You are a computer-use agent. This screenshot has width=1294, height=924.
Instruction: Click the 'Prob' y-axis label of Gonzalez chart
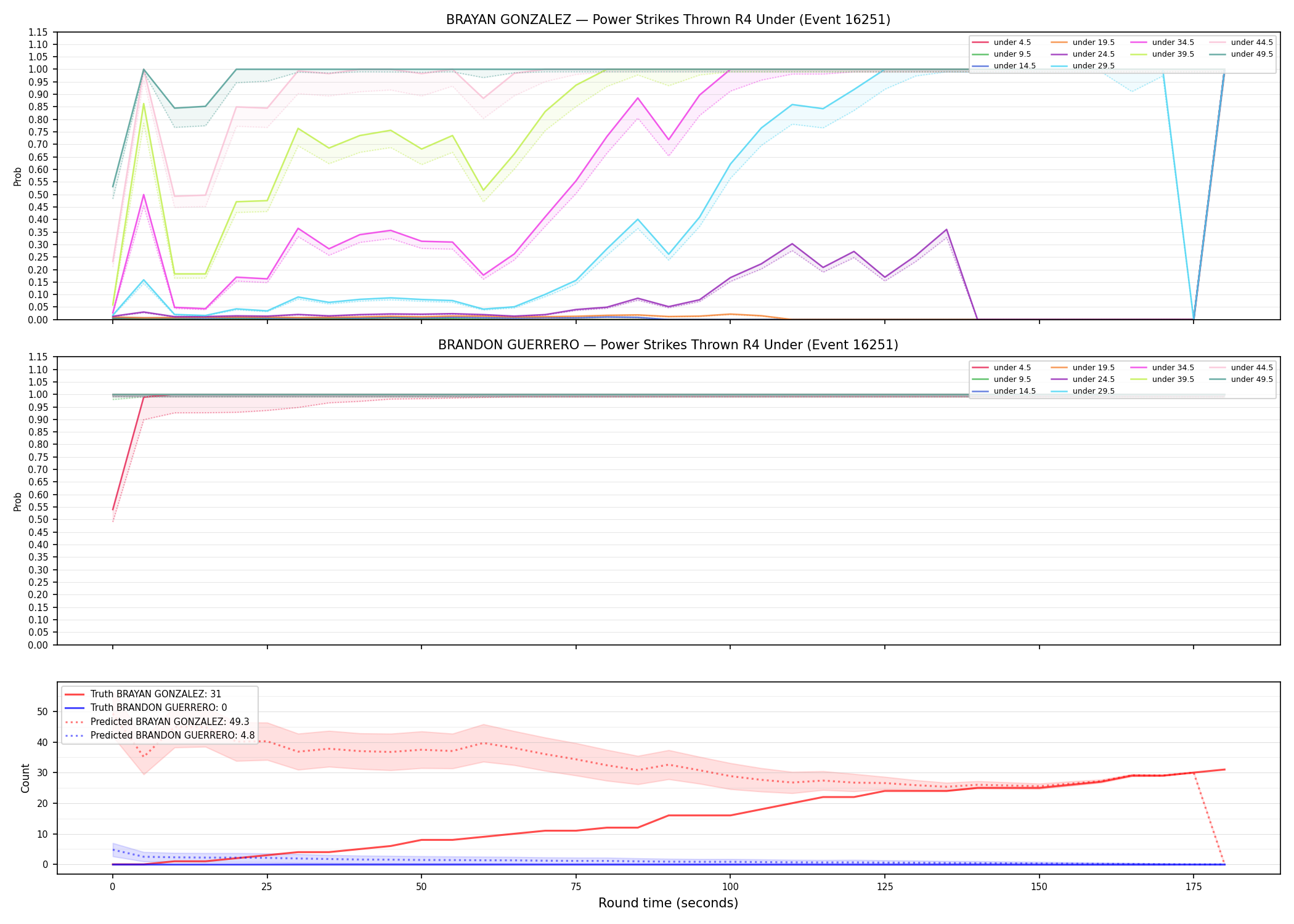tap(18, 176)
